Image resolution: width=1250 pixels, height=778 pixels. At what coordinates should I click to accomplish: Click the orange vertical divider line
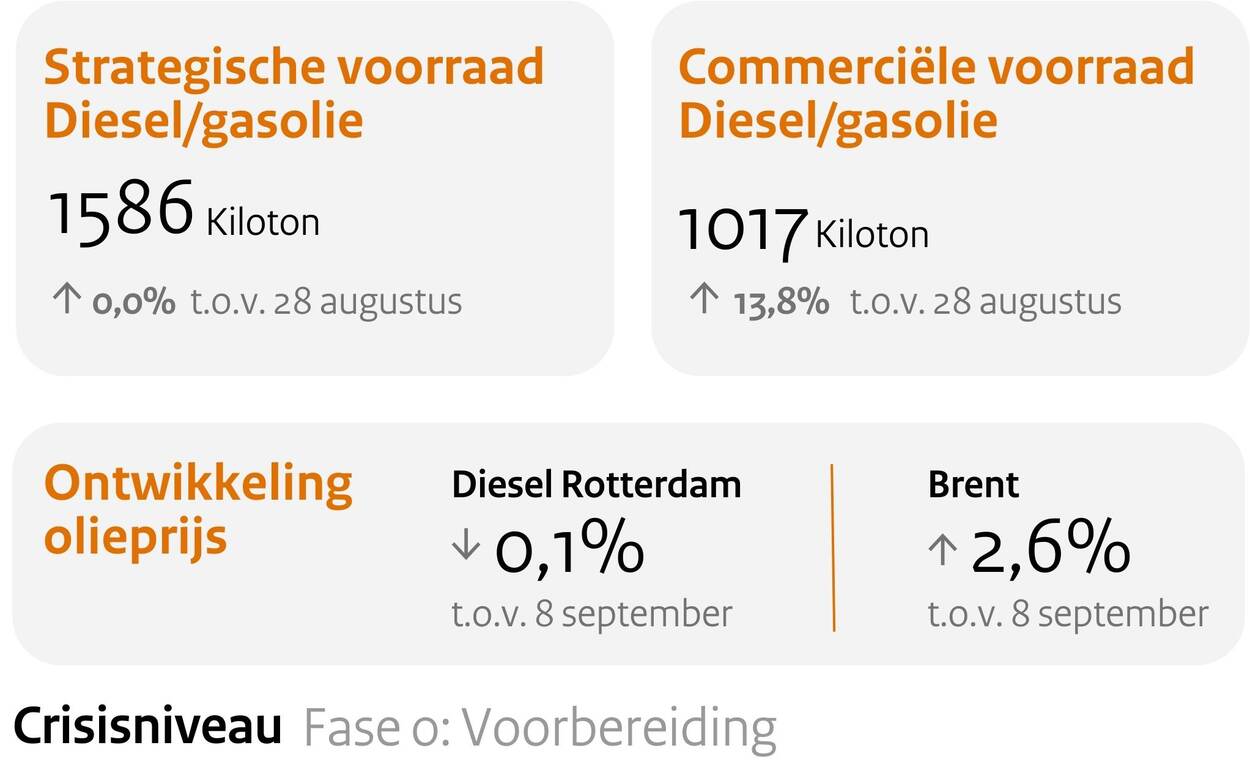(833, 547)
